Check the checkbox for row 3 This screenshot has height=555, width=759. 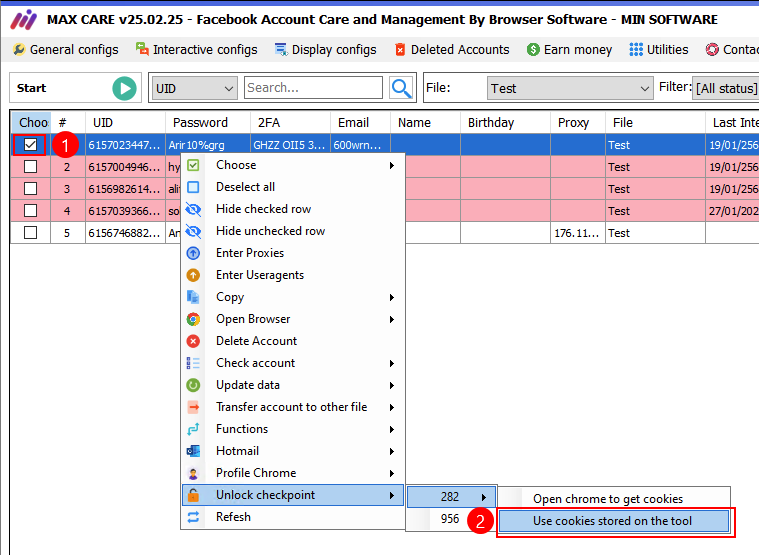click(30, 189)
